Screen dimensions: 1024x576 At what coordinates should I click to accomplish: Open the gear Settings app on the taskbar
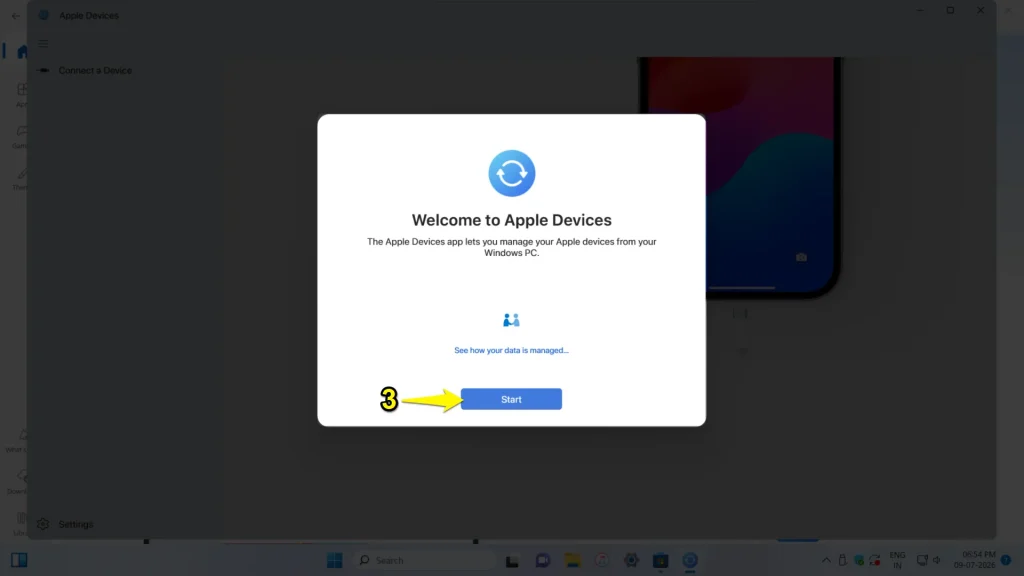(631, 560)
